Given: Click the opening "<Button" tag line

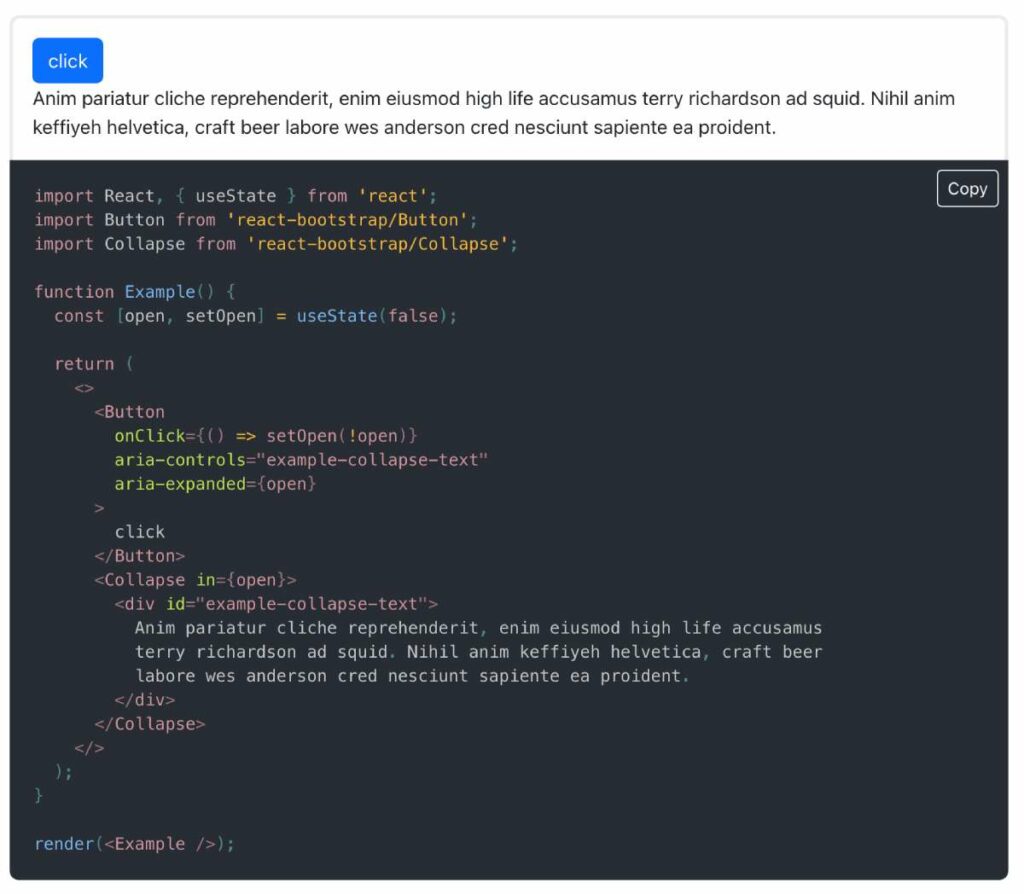Looking at the screenshot, I should point(131,414).
